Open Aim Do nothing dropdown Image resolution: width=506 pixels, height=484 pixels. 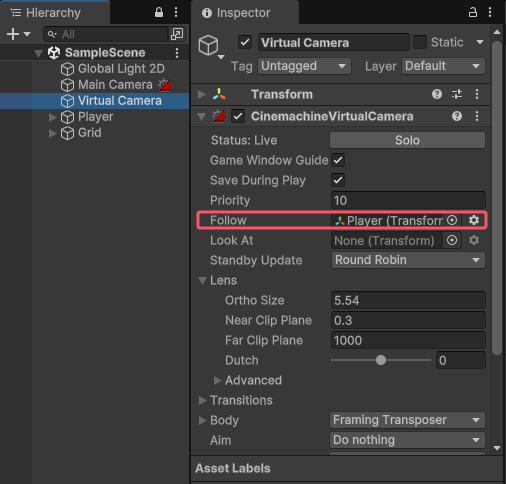[407, 440]
